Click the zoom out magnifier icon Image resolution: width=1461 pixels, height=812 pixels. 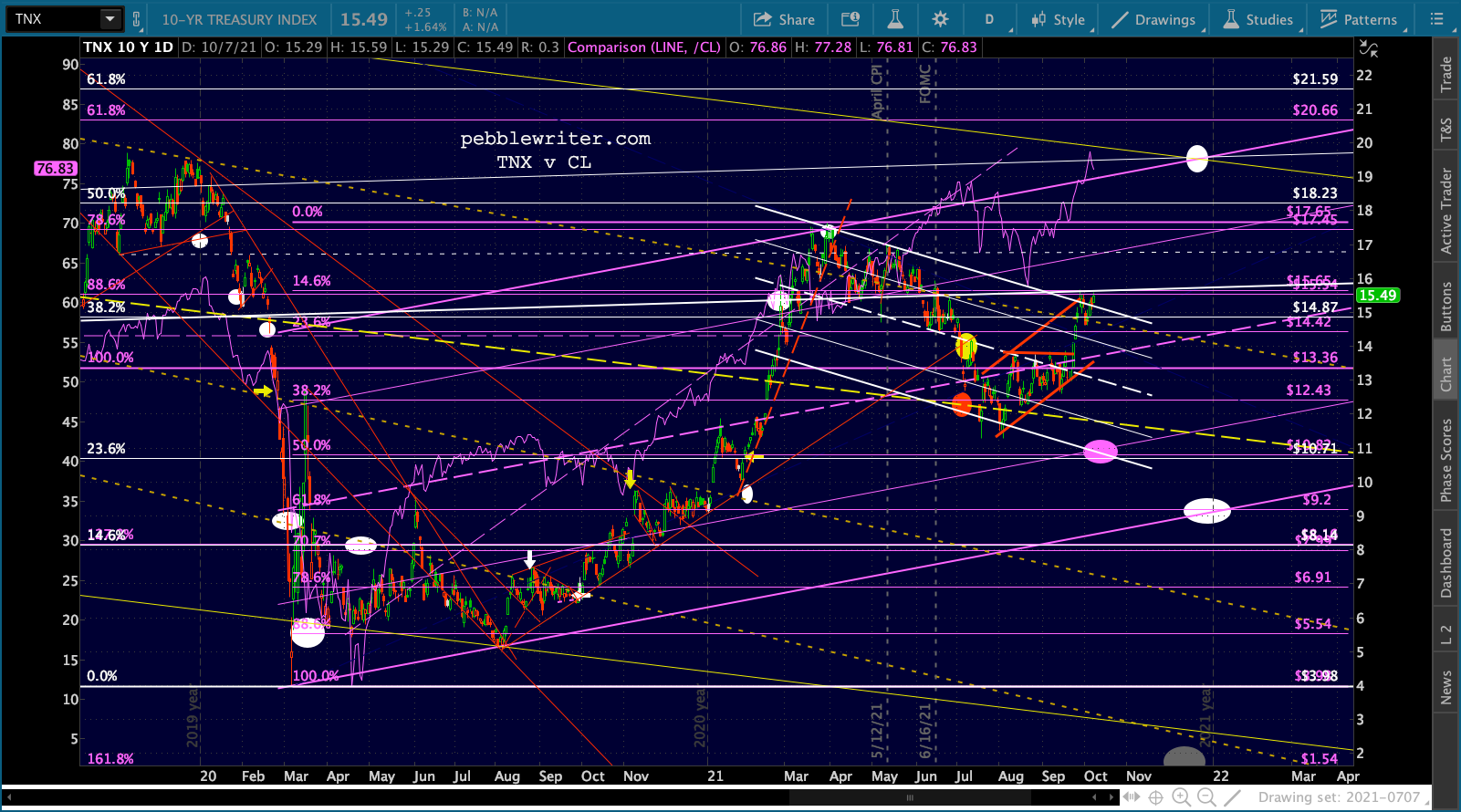point(1206,797)
